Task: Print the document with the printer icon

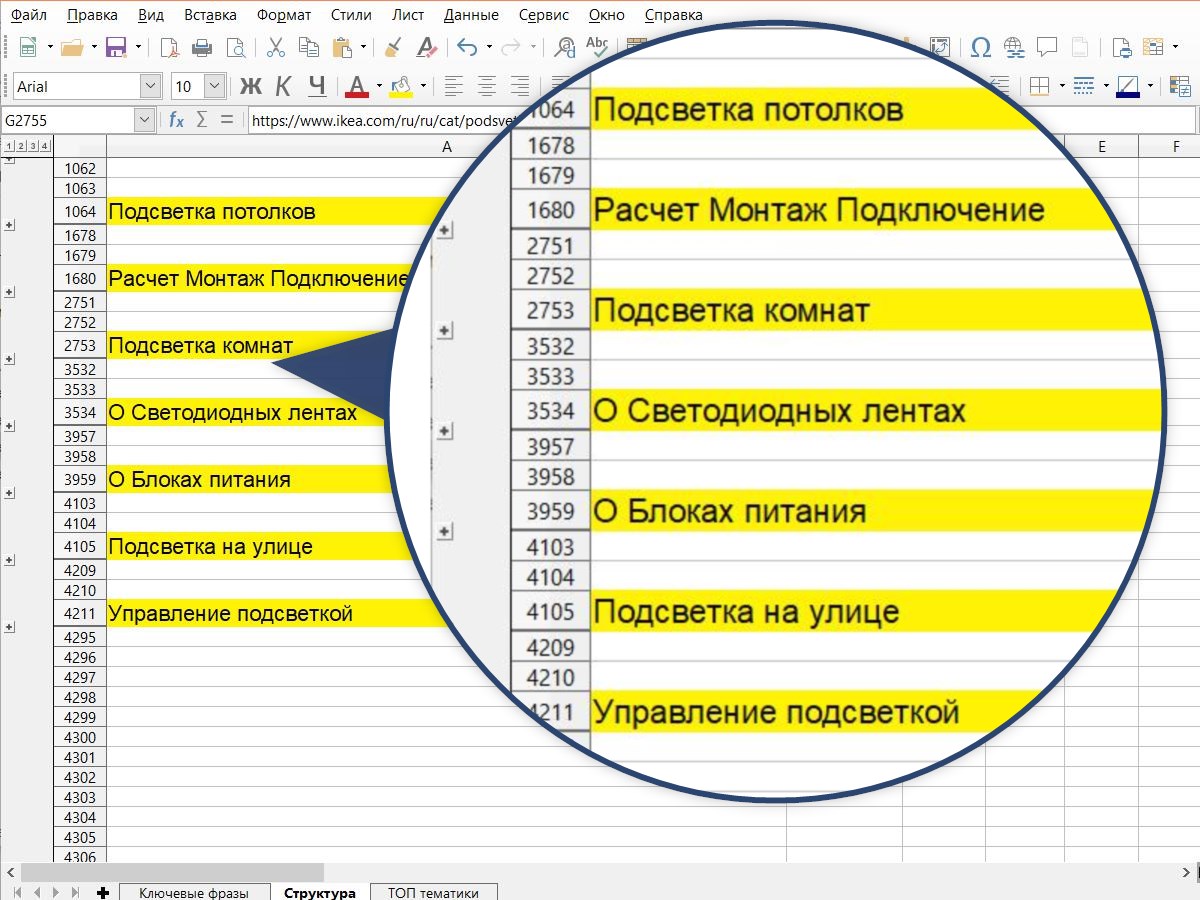Action: coord(202,47)
